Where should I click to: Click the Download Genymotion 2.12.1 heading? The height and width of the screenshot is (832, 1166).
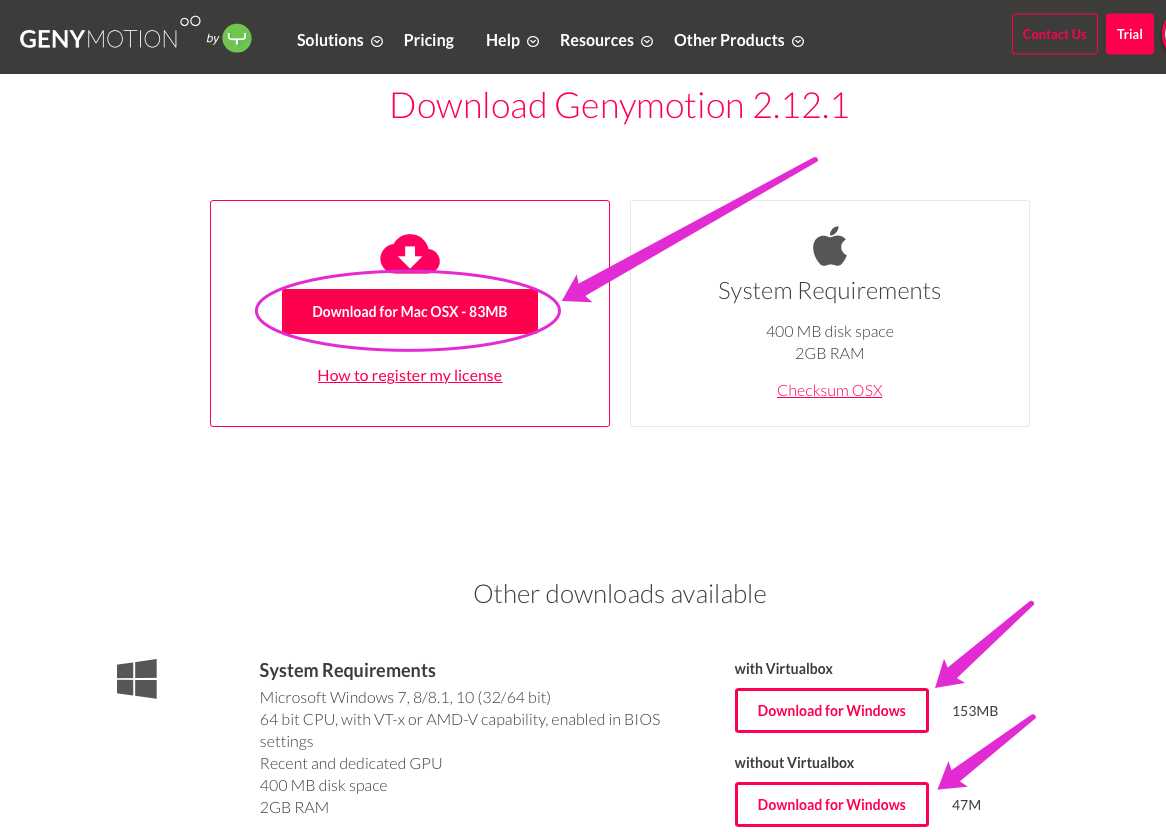(x=619, y=106)
